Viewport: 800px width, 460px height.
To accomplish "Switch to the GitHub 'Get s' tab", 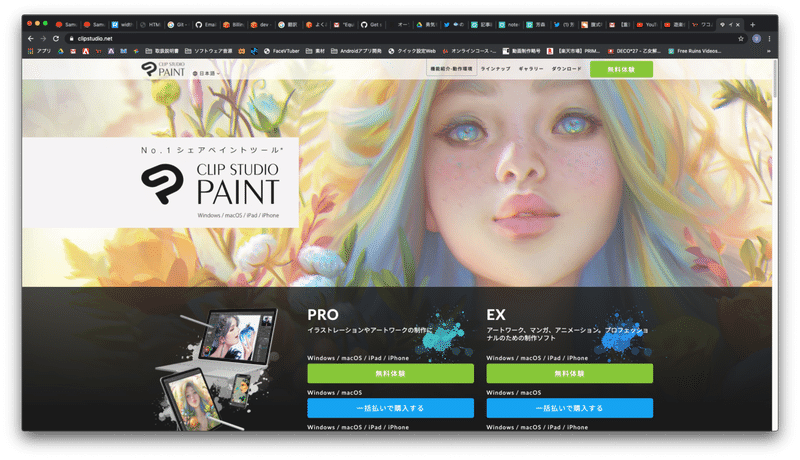I will pyautogui.click(x=371, y=24).
